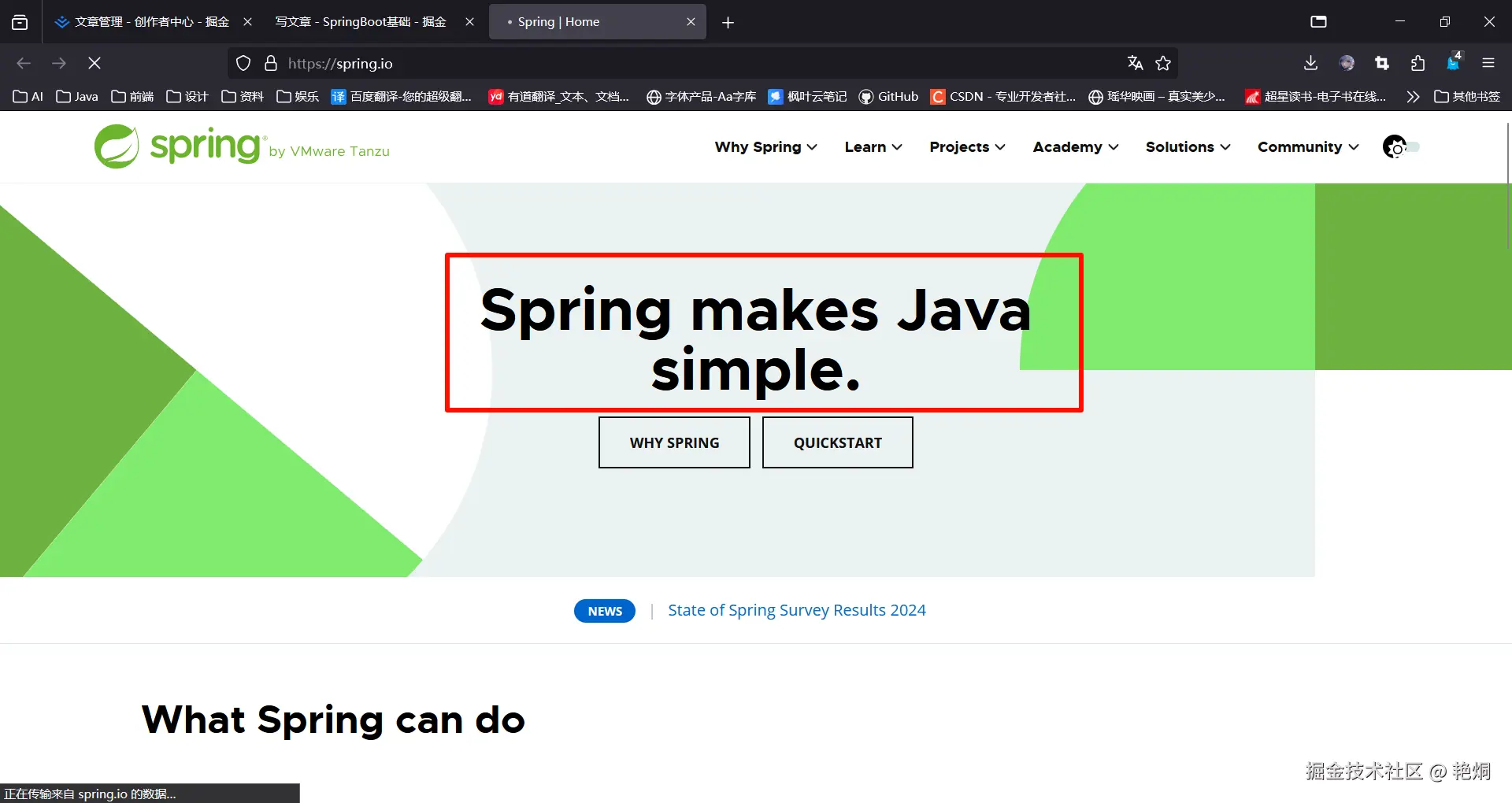Click the round avatar extension icon
1512x803 pixels.
(1347, 63)
